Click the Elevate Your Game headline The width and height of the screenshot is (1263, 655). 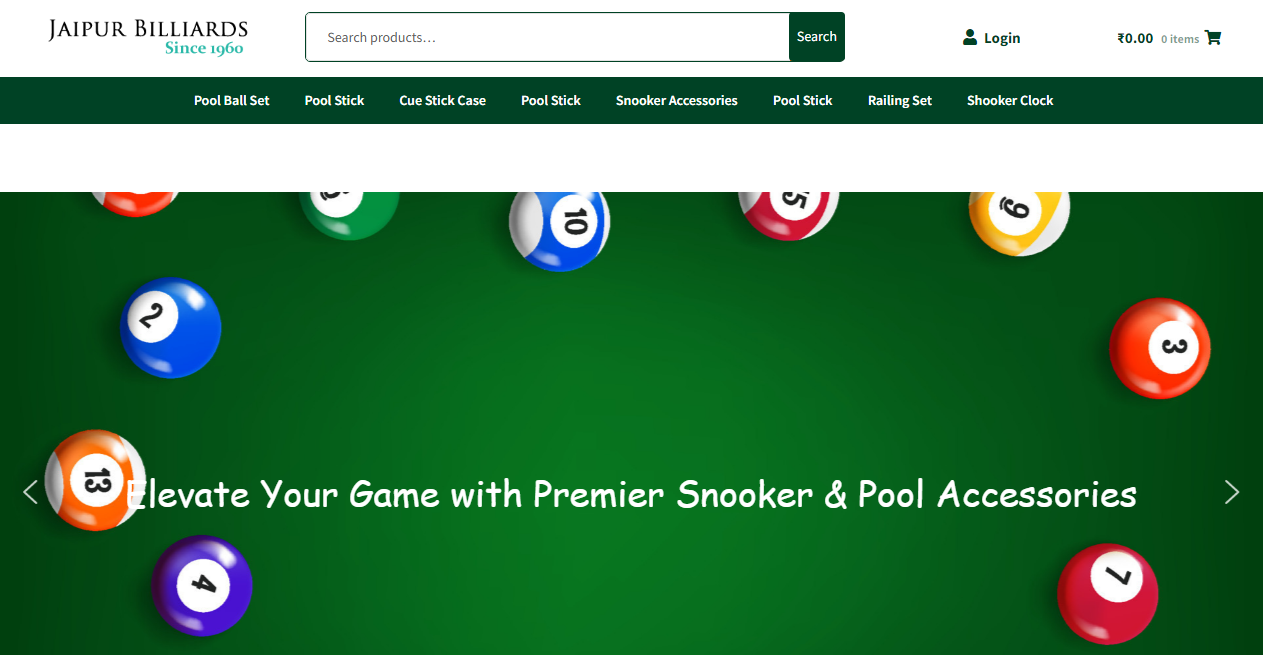coord(632,494)
